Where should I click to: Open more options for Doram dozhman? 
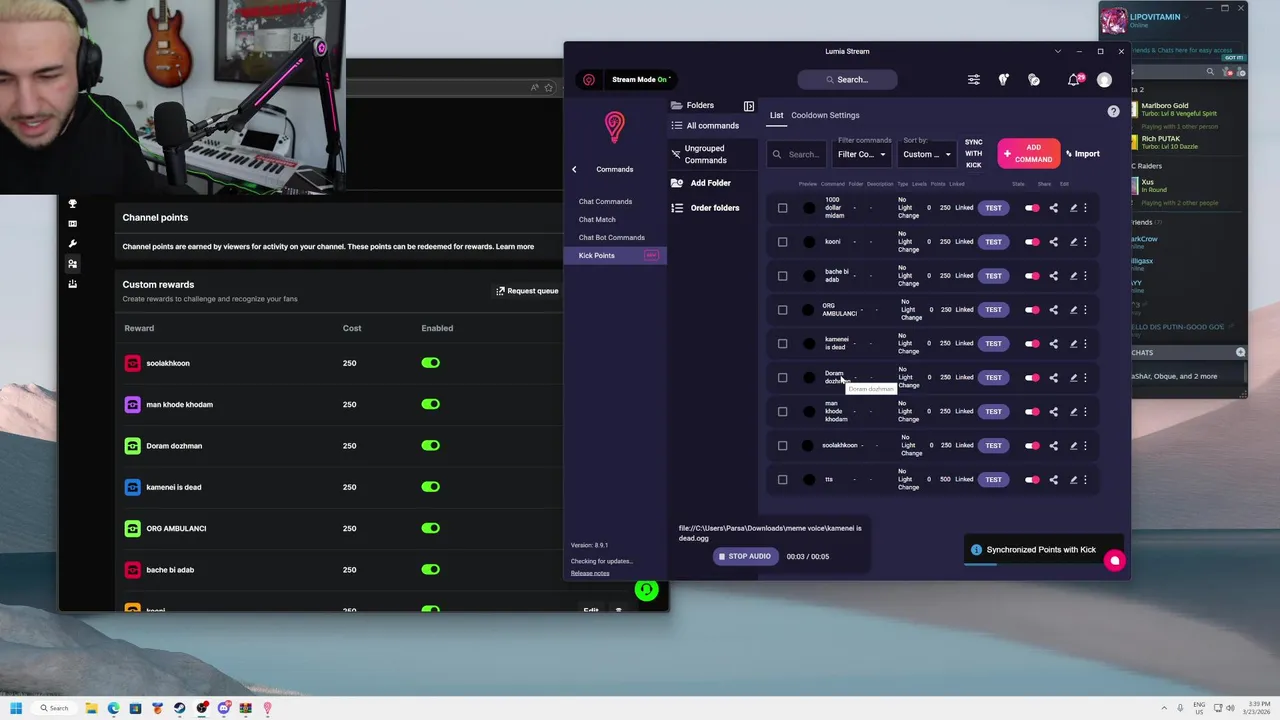click(x=1085, y=378)
